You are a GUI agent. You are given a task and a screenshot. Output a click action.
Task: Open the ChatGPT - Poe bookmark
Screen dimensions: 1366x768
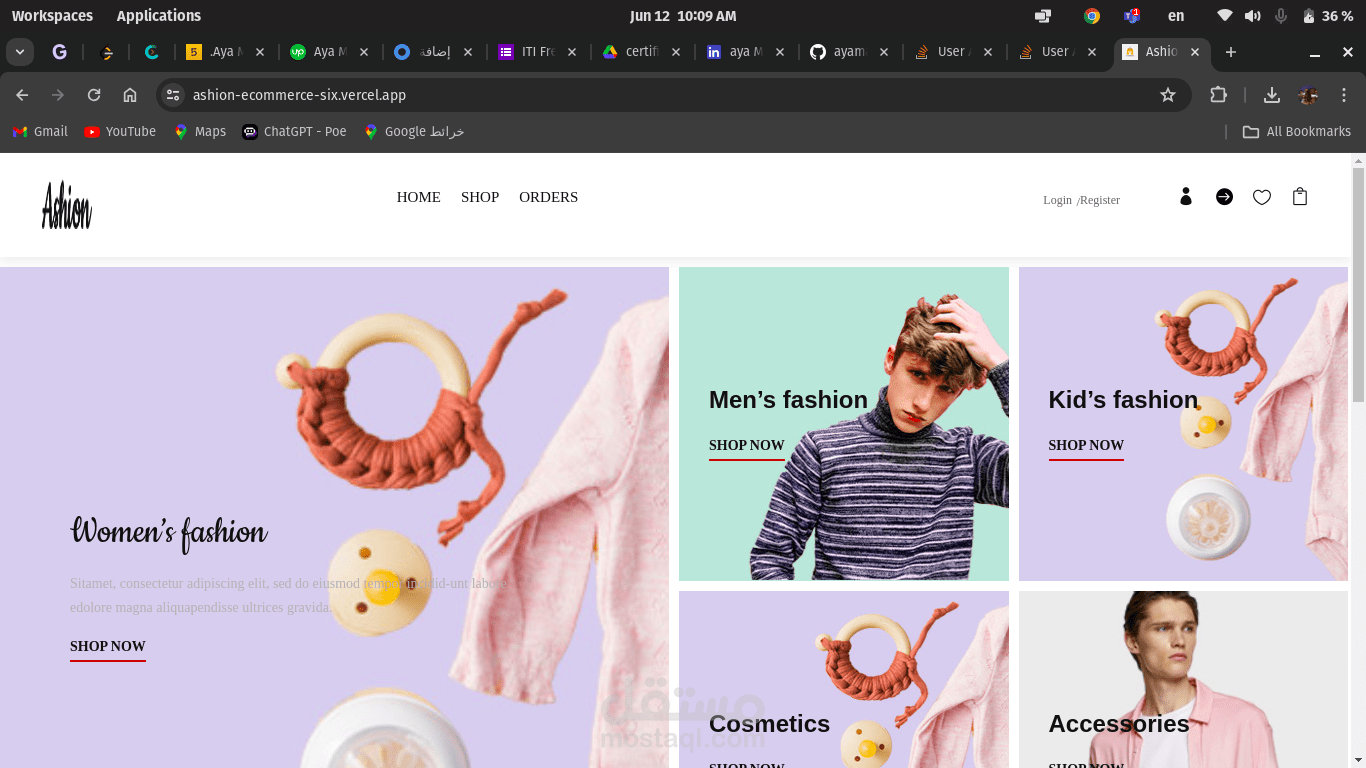click(295, 132)
